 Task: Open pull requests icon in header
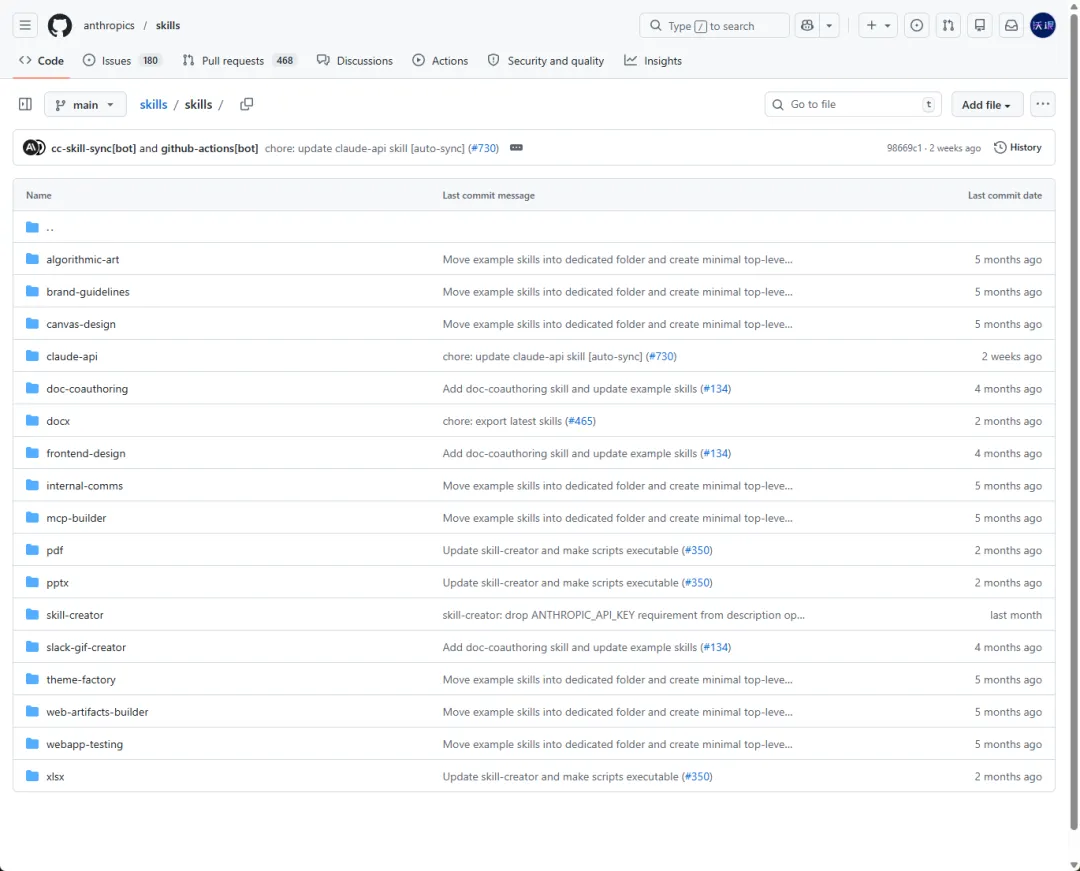click(x=949, y=26)
